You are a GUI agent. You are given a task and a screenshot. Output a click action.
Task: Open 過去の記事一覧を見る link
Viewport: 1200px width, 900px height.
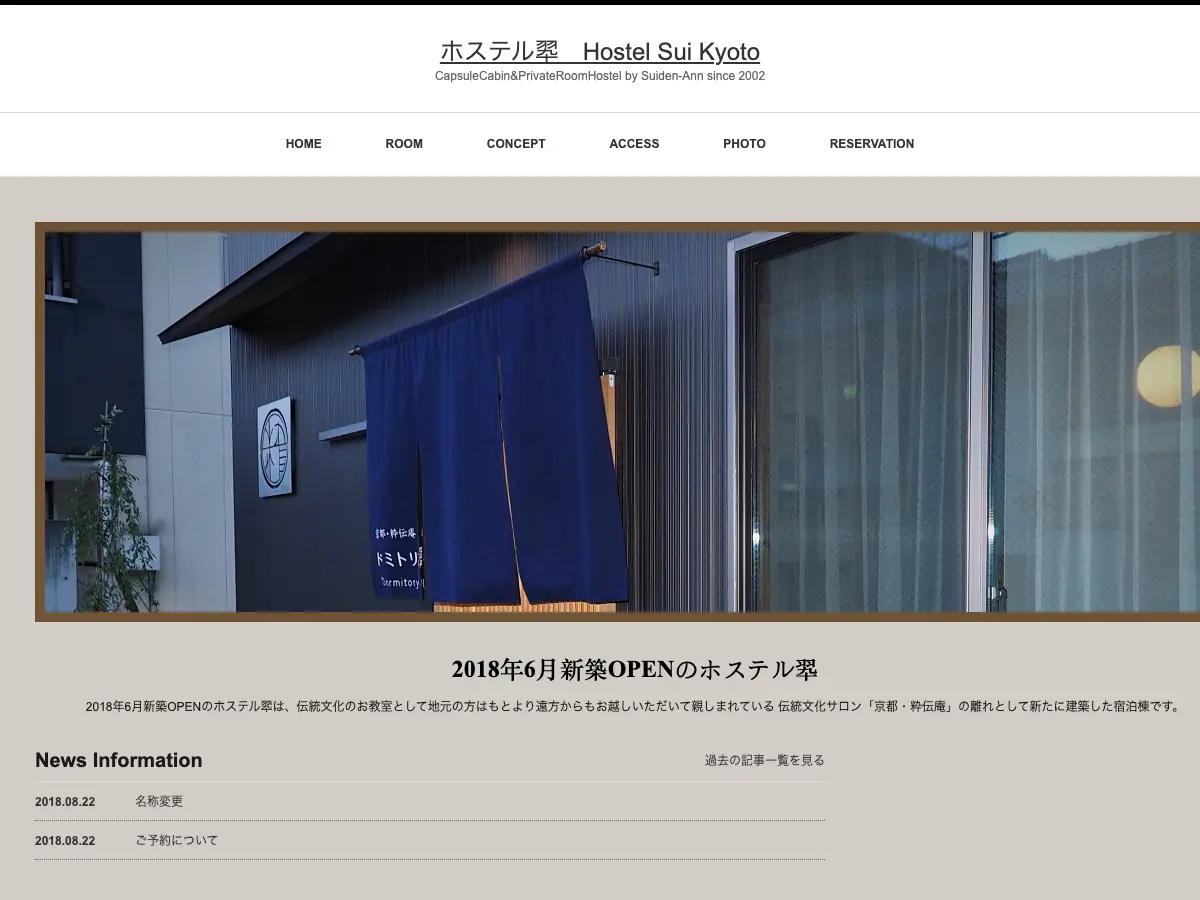pyautogui.click(x=765, y=760)
